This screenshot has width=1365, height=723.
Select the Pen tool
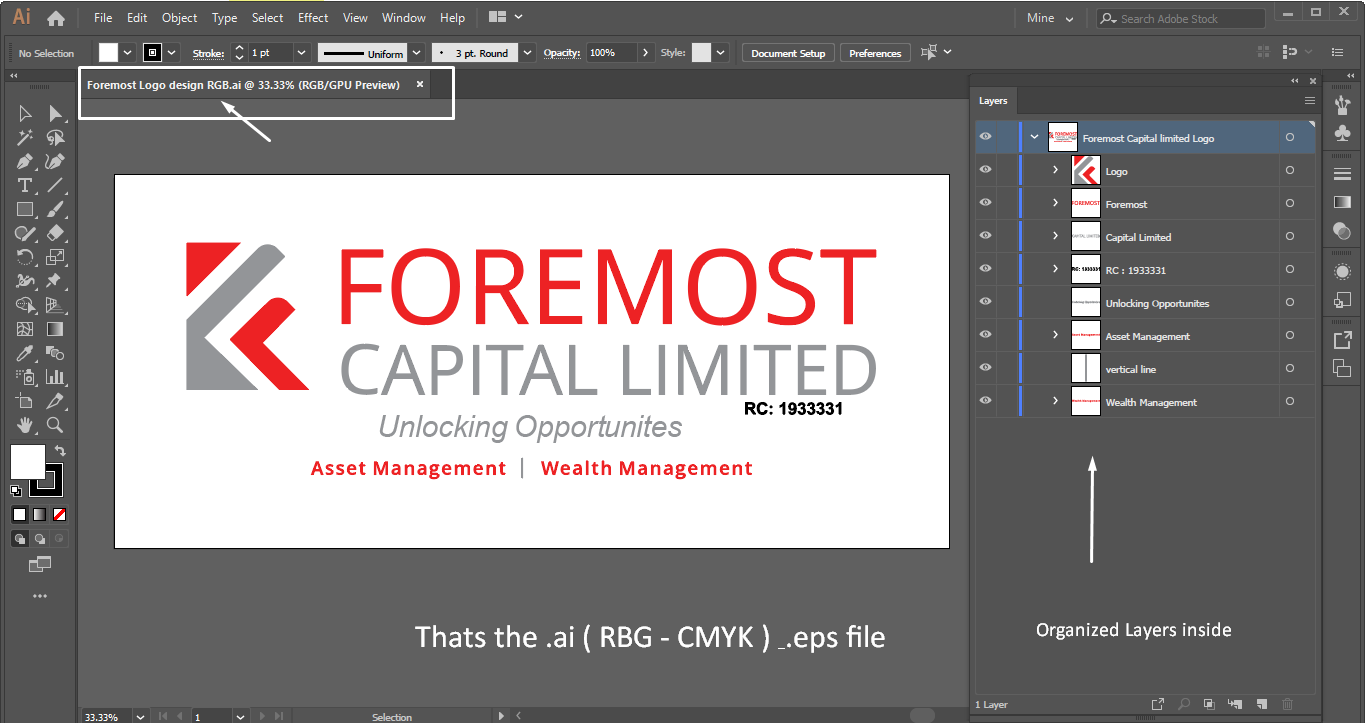(x=25, y=161)
